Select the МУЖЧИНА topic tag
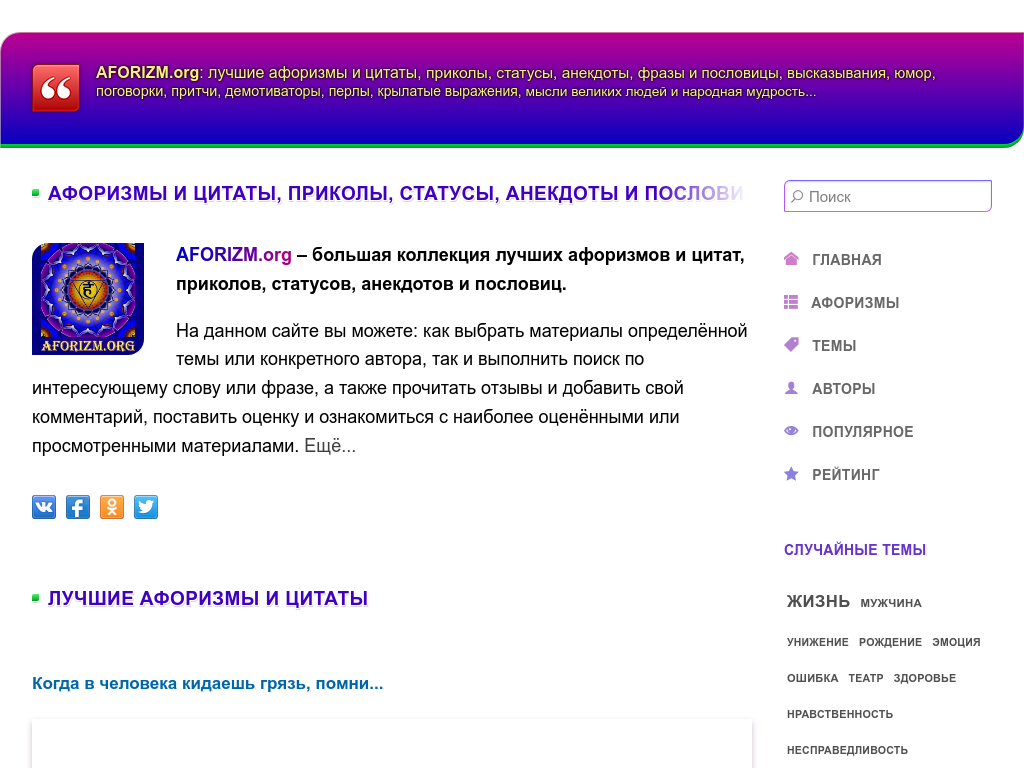Screen dimensions: 1024x768 pyautogui.click(x=891, y=603)
